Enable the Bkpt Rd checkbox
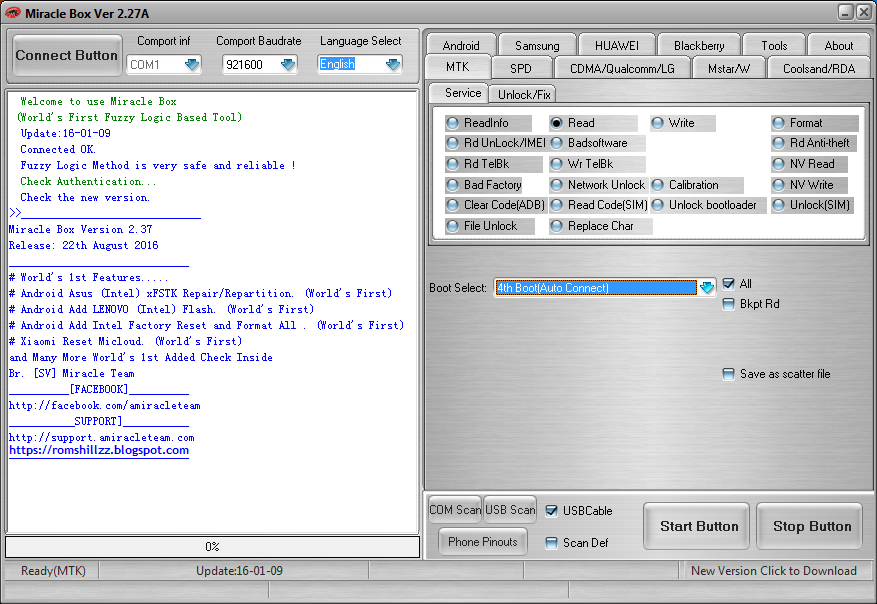Screen dimensions: 877x604 click(x=728, y=304)
